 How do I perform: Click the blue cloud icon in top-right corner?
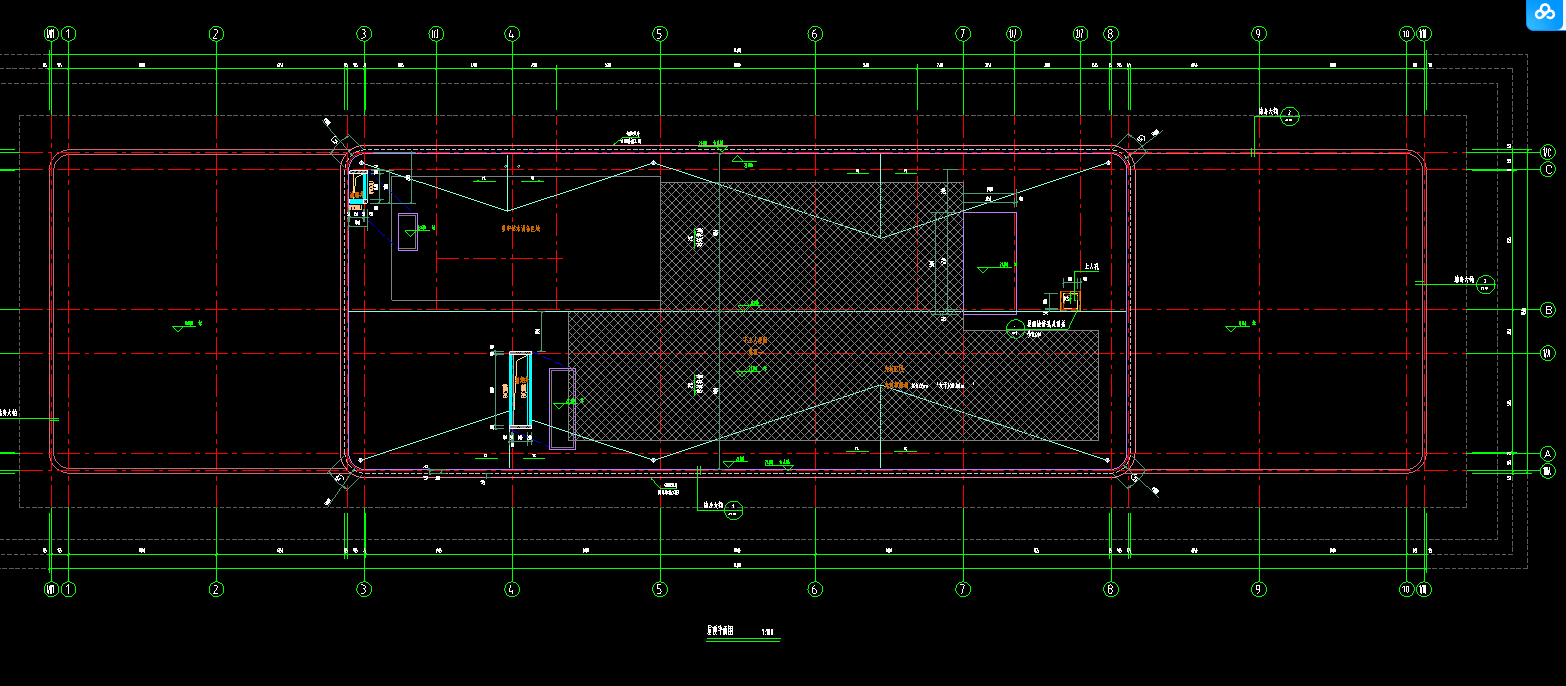1545,14
